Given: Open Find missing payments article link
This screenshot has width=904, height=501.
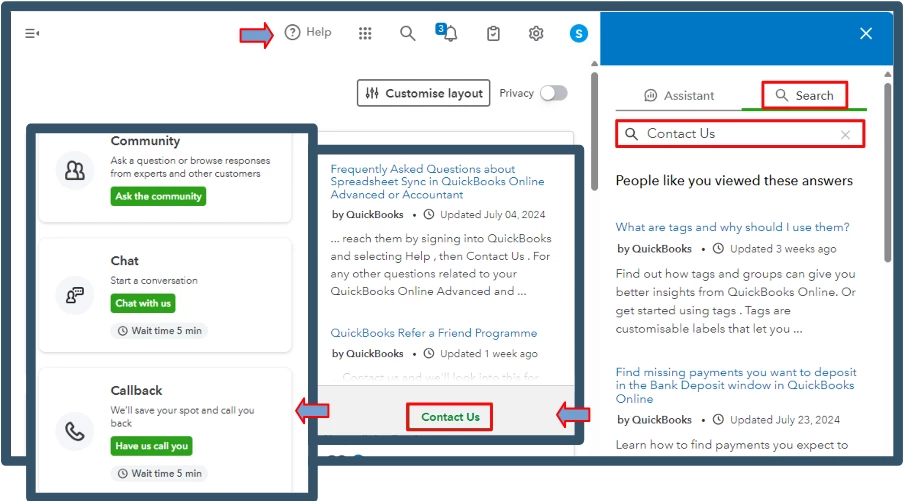Looking at the screenshot, I should [736, 385].
